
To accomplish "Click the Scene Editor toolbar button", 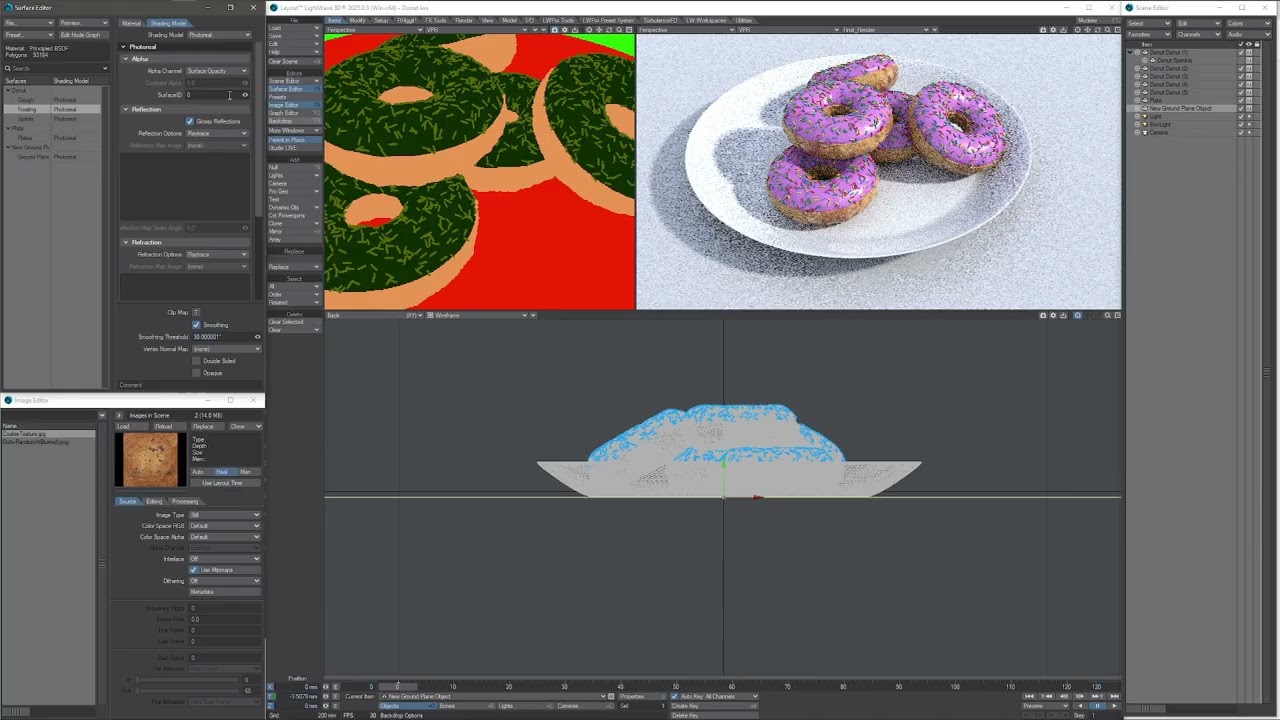I will click(x=294, y=81).
